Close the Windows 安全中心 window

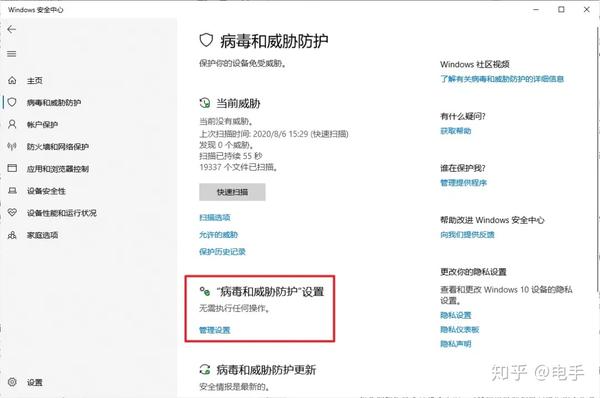click(x=586, y=9)
